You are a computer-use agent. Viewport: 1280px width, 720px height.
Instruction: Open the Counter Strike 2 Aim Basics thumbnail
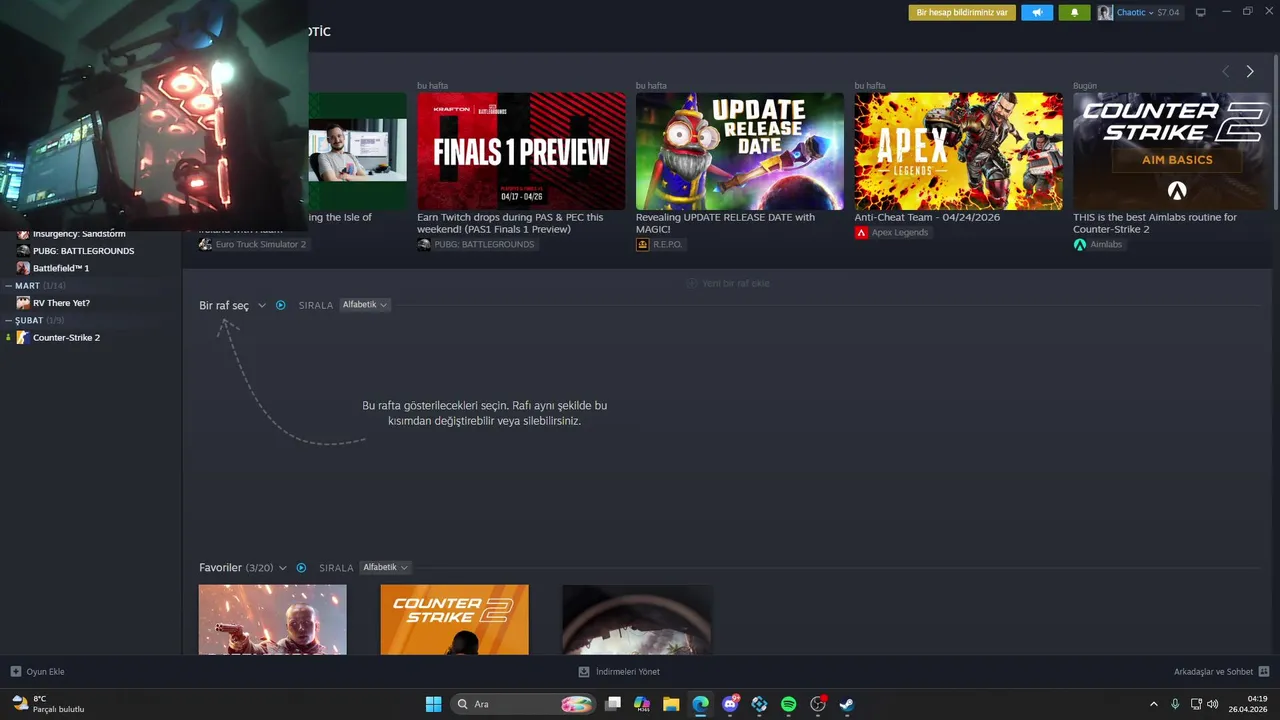click(1172, 151)
